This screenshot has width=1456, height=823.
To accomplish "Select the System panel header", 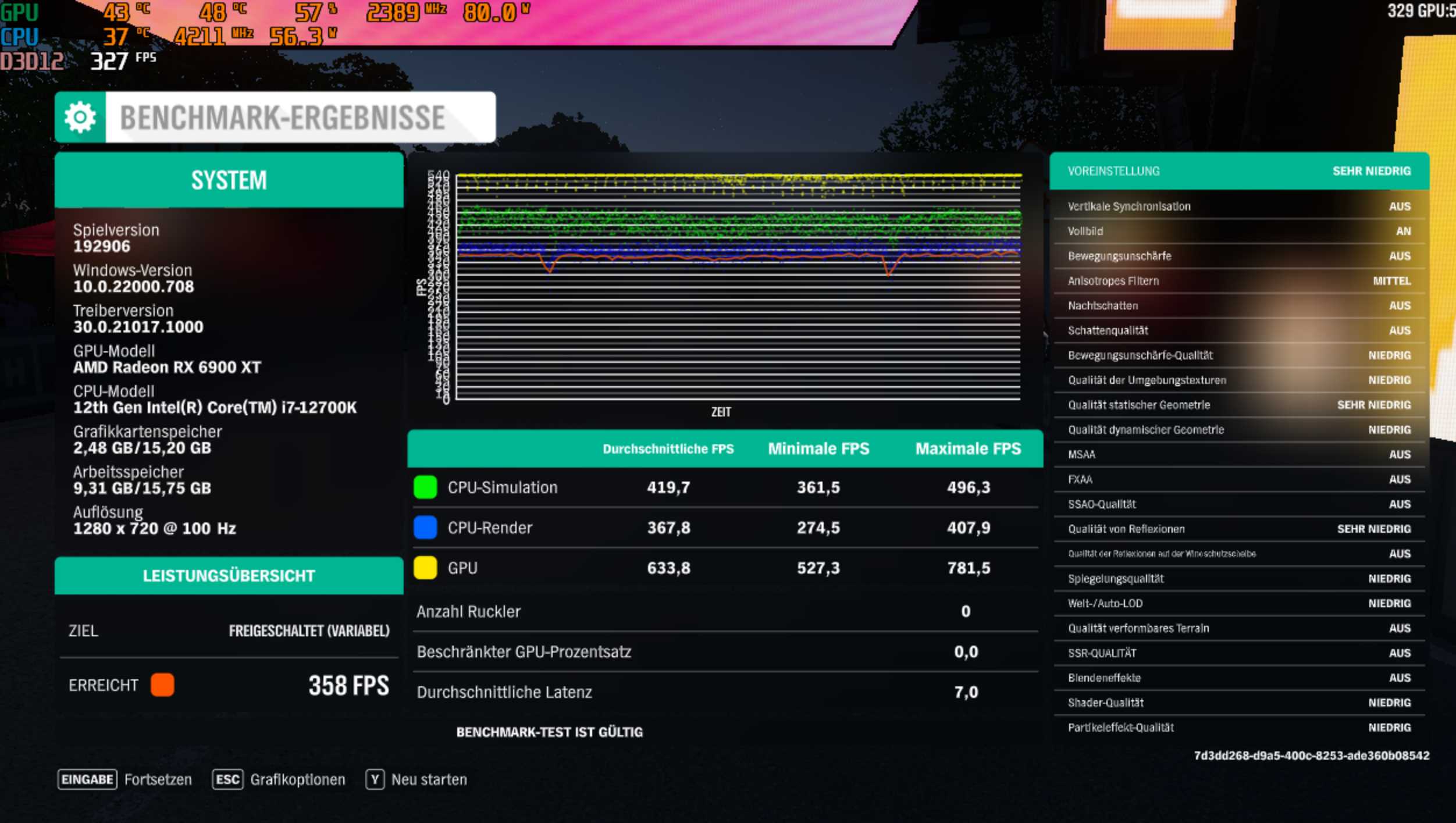I will 228,181.
